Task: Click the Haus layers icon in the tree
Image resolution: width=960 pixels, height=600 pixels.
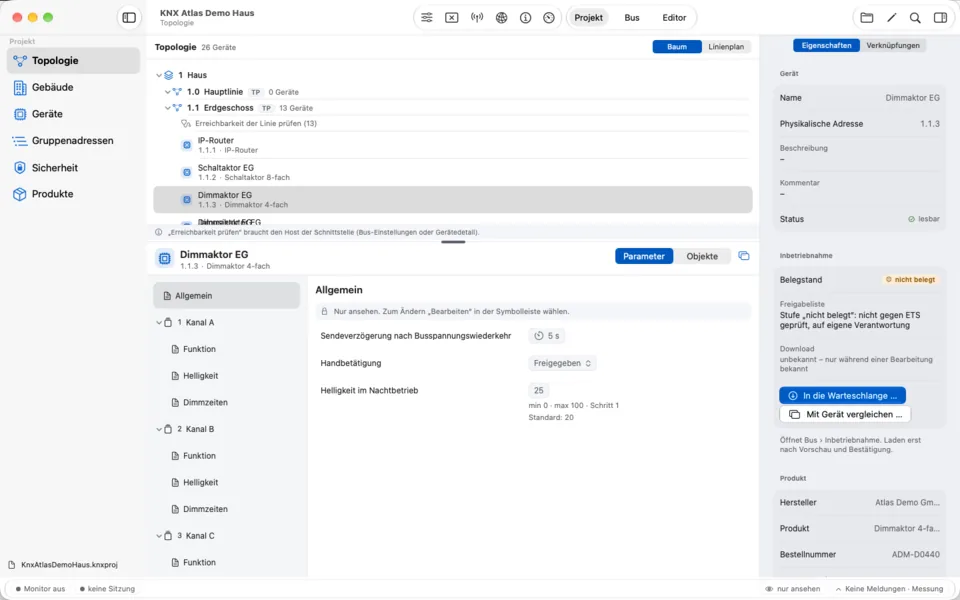Action: 169,75
